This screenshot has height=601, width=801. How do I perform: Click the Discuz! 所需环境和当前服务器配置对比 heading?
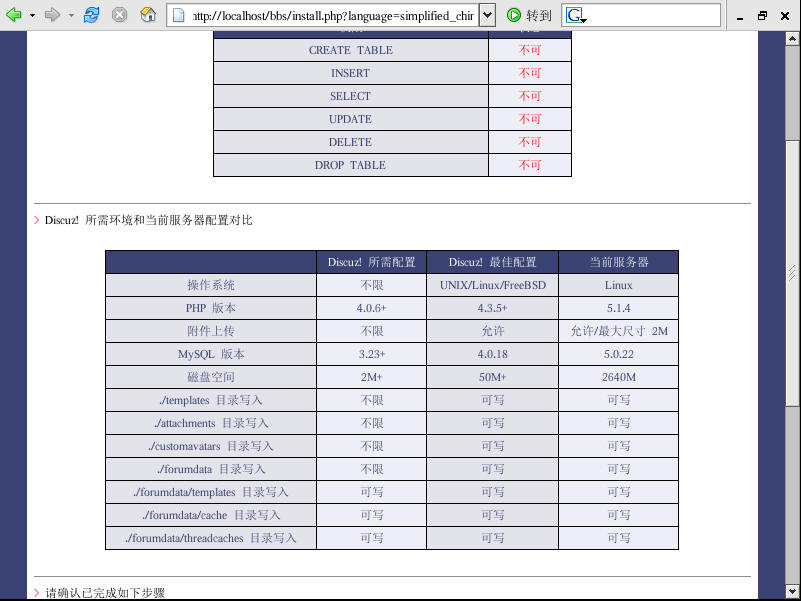[x=149, y=220]
